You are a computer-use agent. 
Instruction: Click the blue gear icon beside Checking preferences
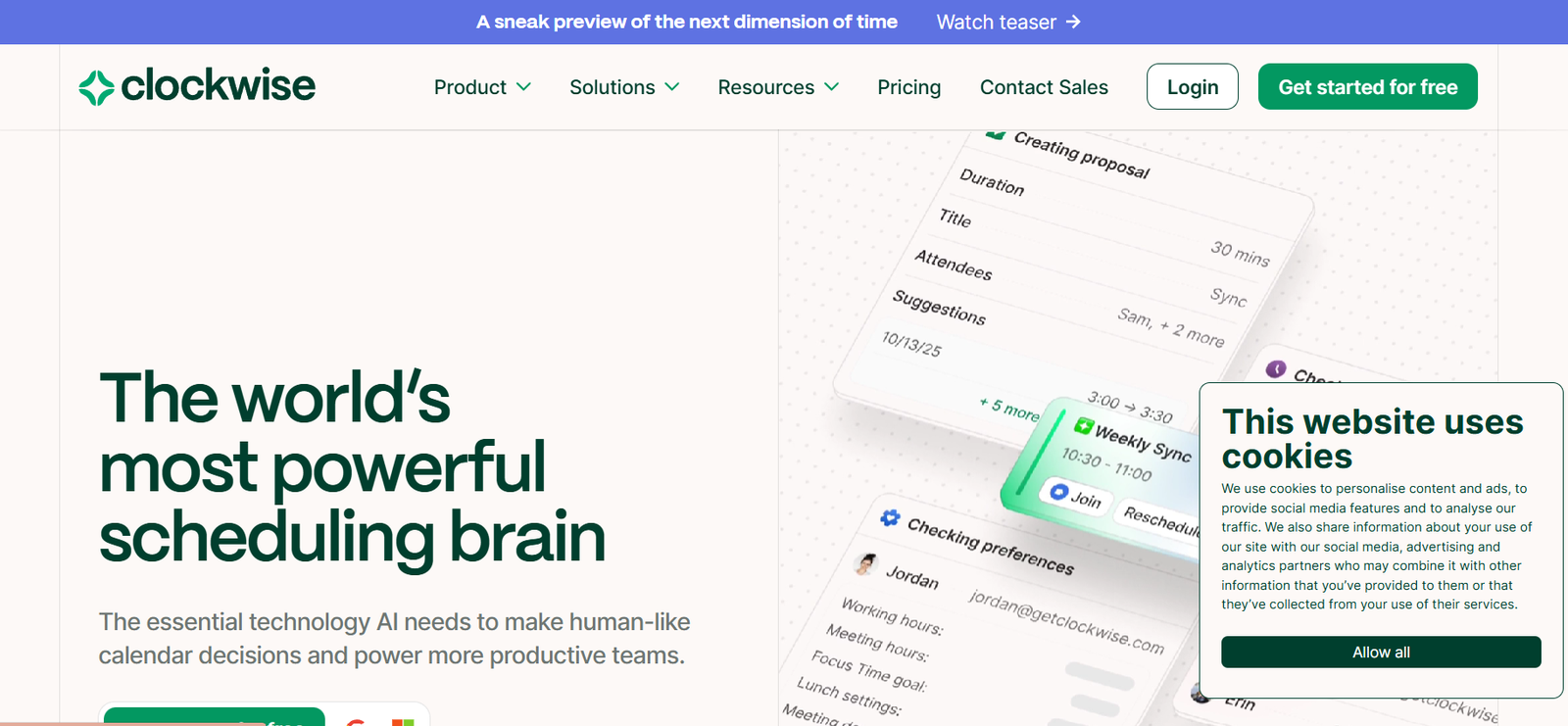point(890,517)
